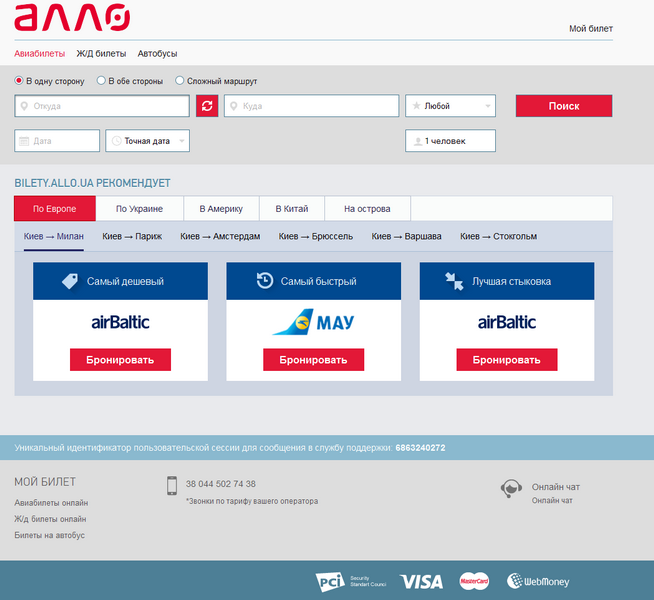
Task: Click the PCI Security Standard logo
Action: tap(351, 582)
